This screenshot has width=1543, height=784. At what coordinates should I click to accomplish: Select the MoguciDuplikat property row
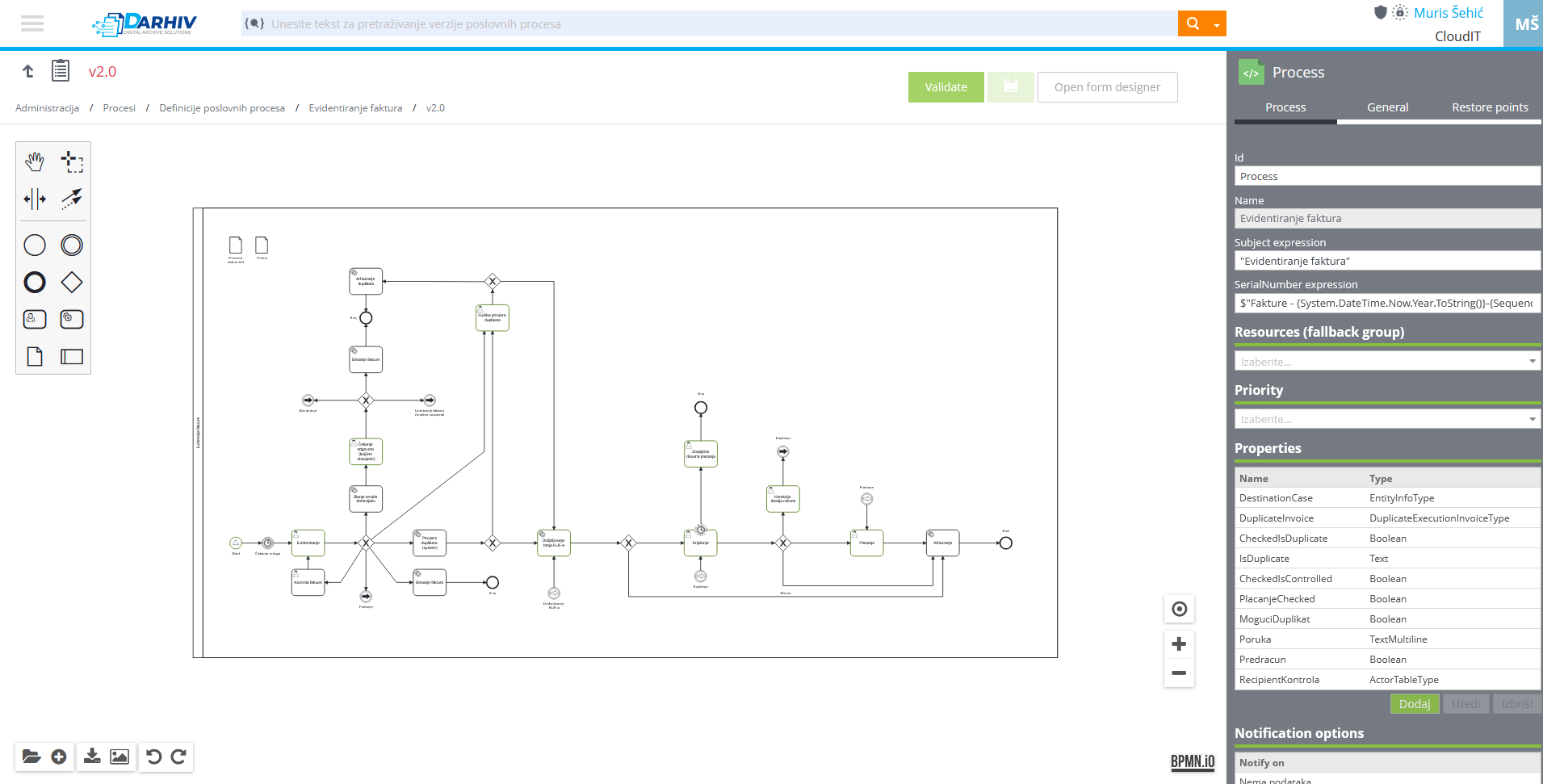(1387, 619)
